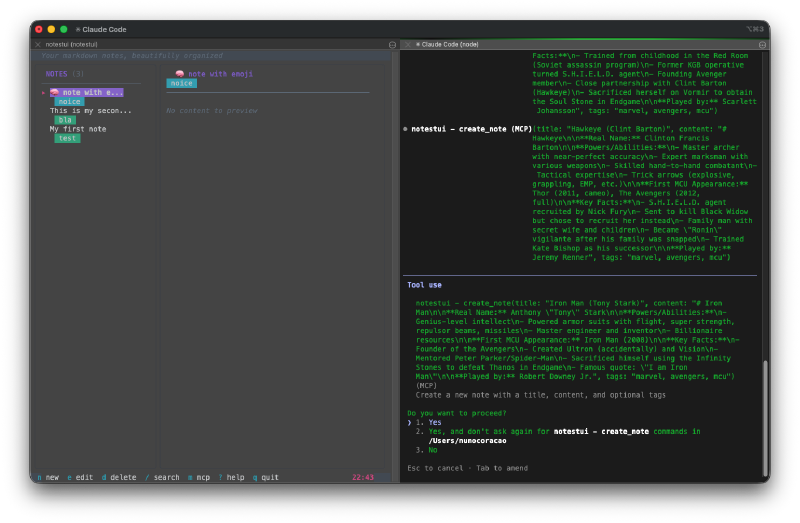Click the 'quit' shortcut in the footer

(266, 478)
